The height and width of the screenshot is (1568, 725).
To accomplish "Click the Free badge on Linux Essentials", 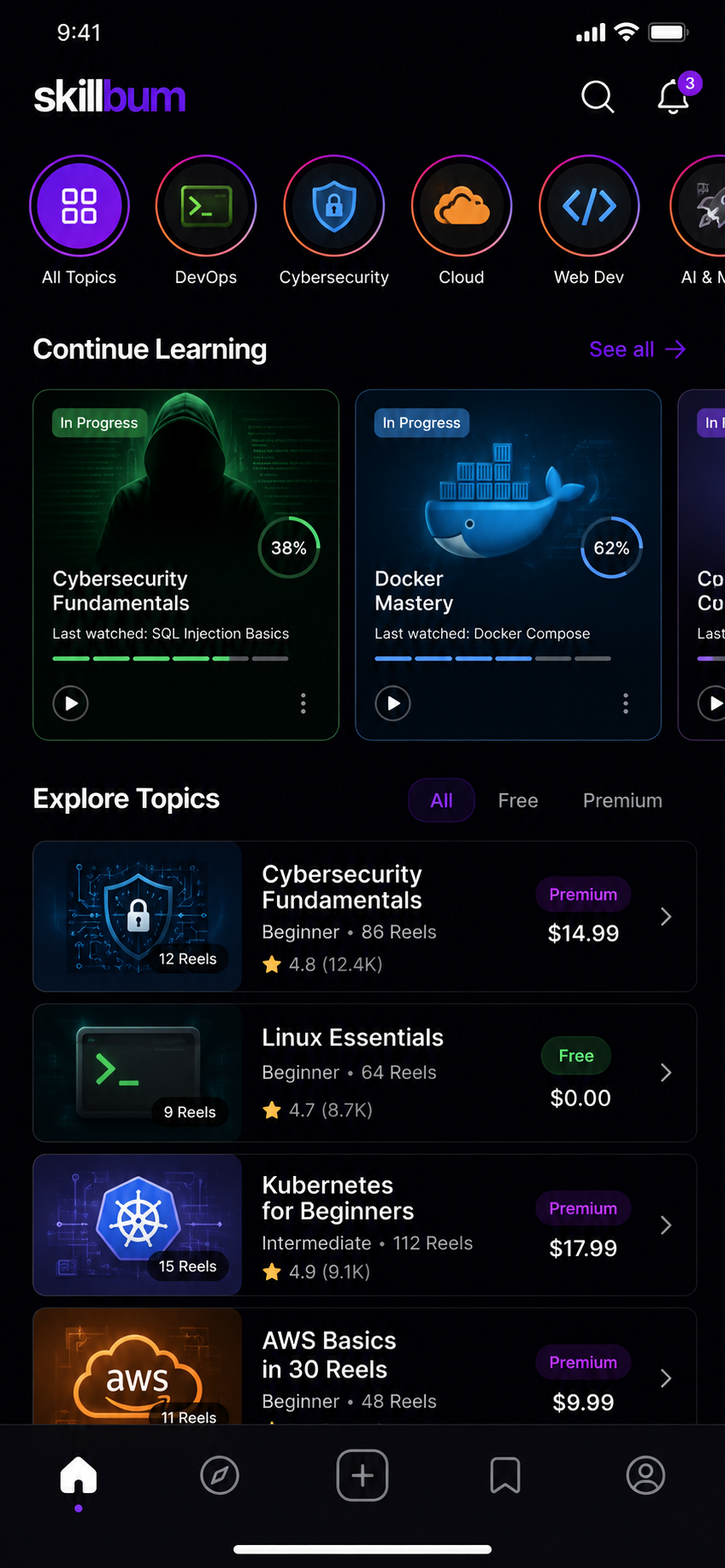I will [576, 1055].
